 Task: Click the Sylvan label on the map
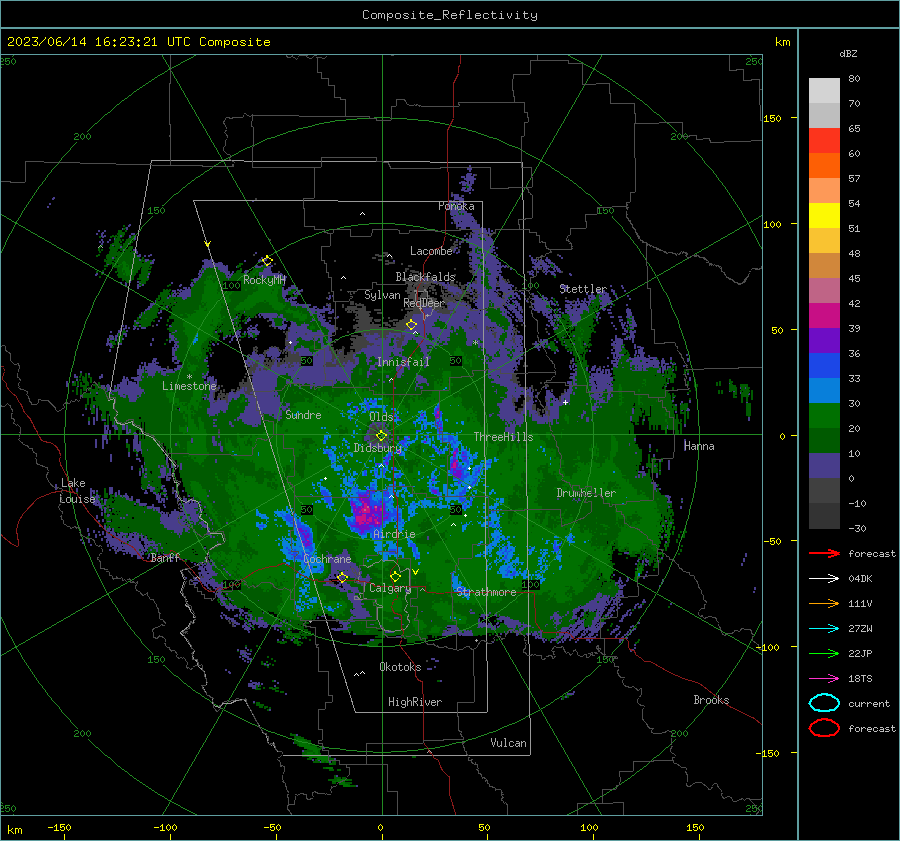tap(382, 295)
